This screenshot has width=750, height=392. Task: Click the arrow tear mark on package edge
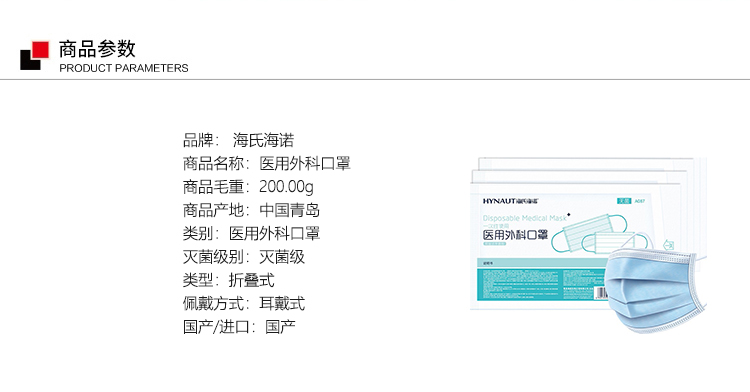coord(668,246)
